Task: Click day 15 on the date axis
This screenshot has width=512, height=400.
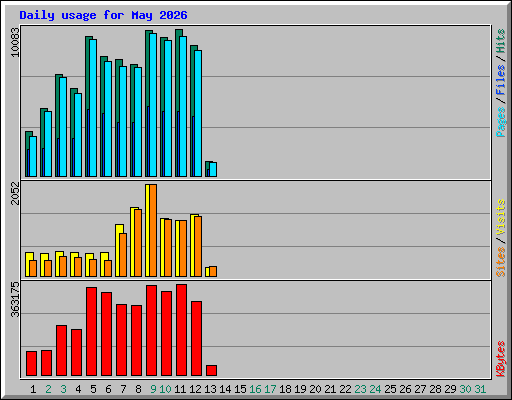Action: tap(240, 389)
